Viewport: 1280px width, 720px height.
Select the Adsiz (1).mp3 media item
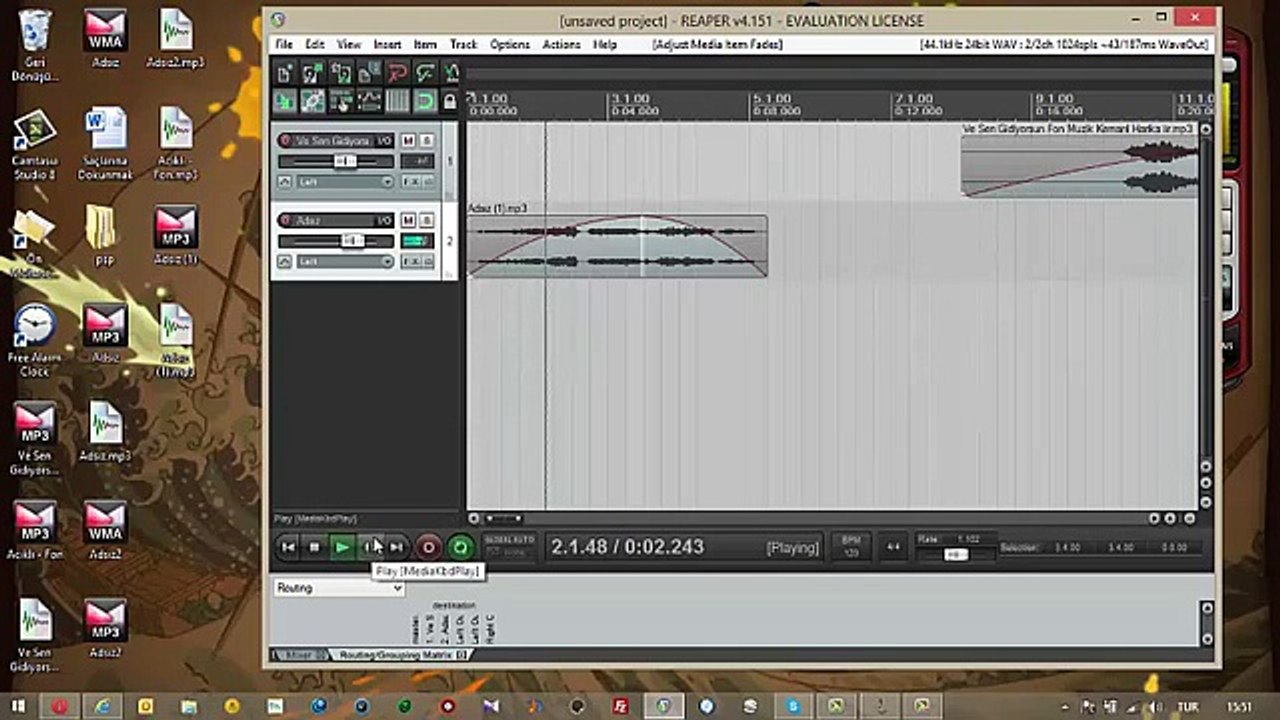click(617, 246)
